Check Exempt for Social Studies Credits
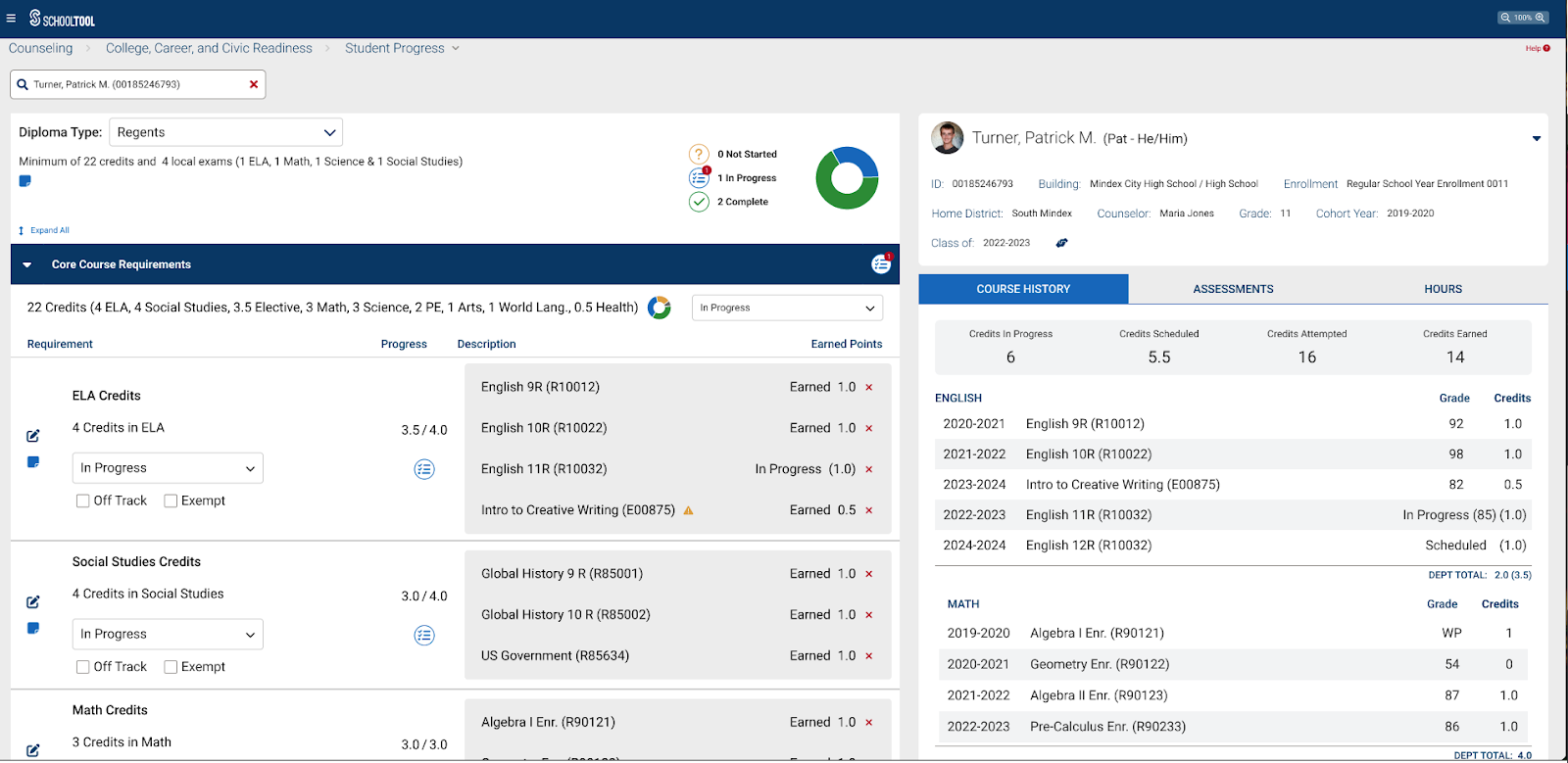This screenshot has width=1568, height=763. [171, 667]
